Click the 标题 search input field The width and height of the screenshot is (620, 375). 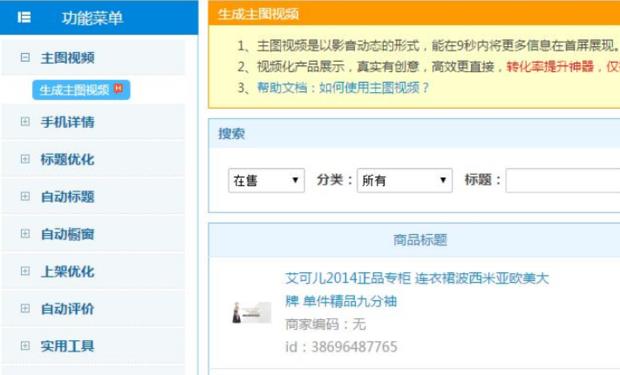coord(563,180)
